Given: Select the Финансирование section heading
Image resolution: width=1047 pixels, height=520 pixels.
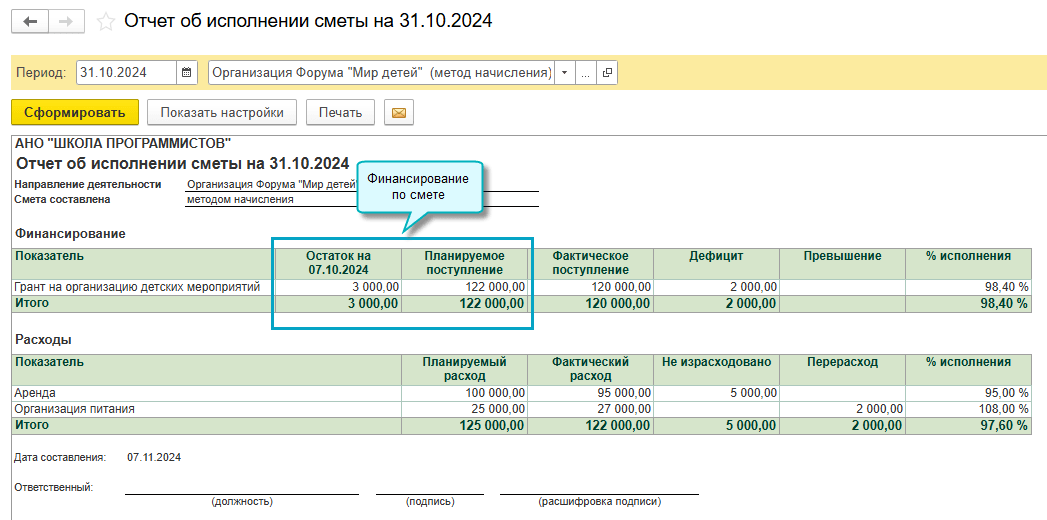Looking at the screenshot, I should point(71,234).
